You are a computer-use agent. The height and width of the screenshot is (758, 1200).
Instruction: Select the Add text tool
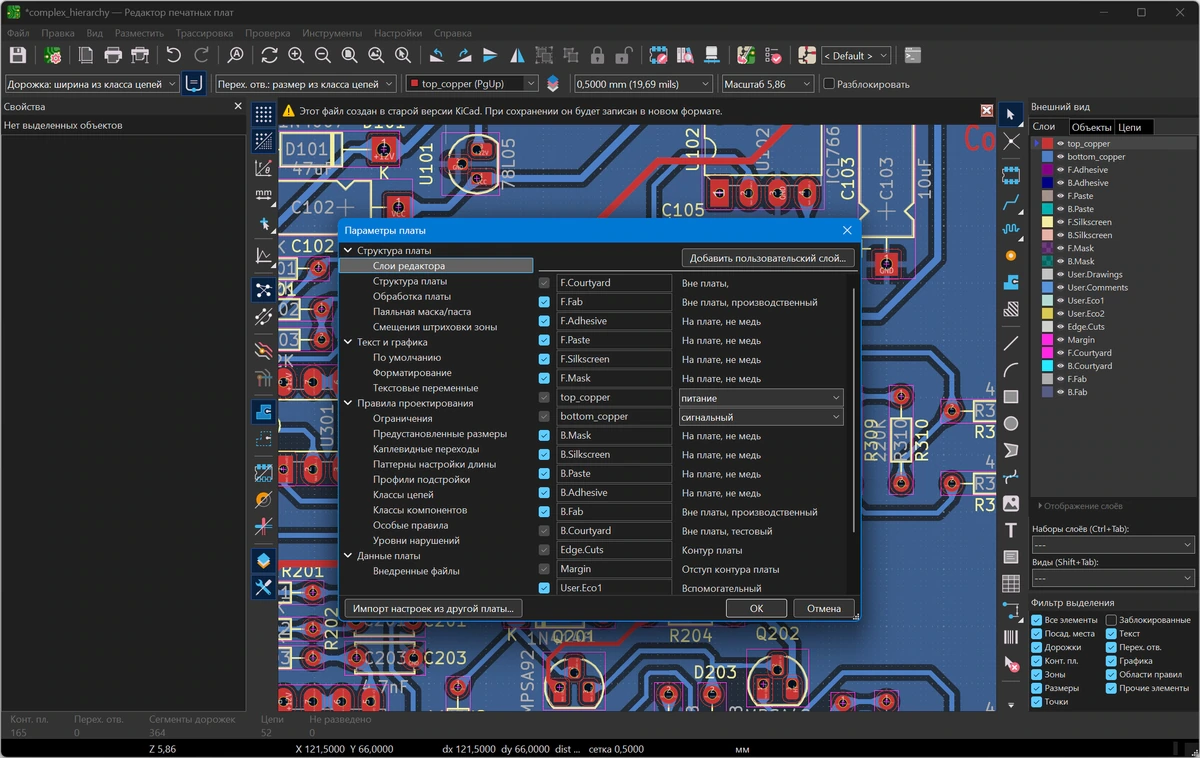[x=1011, y=530]
